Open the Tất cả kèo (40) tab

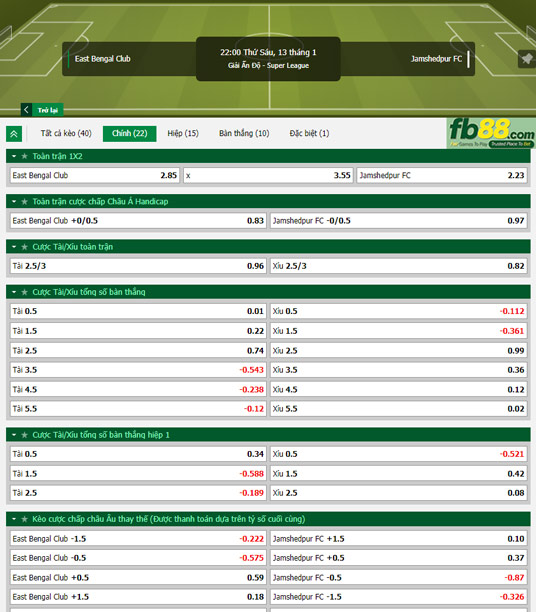click(66, 133)
